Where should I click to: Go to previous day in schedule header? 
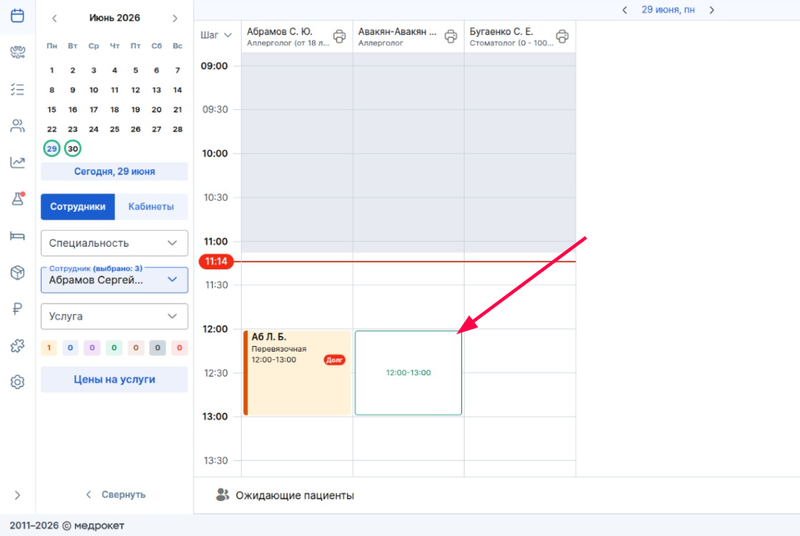624,10
